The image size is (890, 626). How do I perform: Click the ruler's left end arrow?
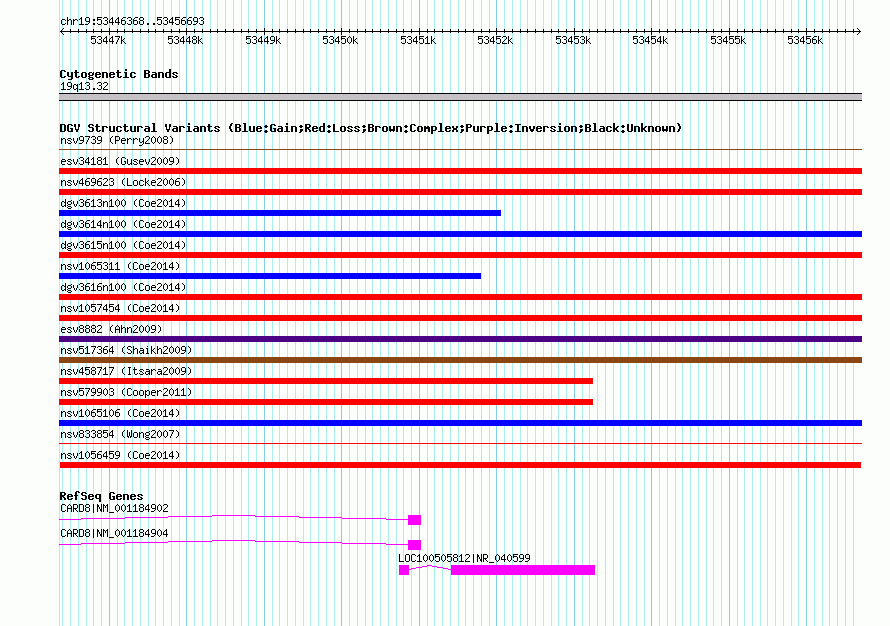(x=62, y=32)
